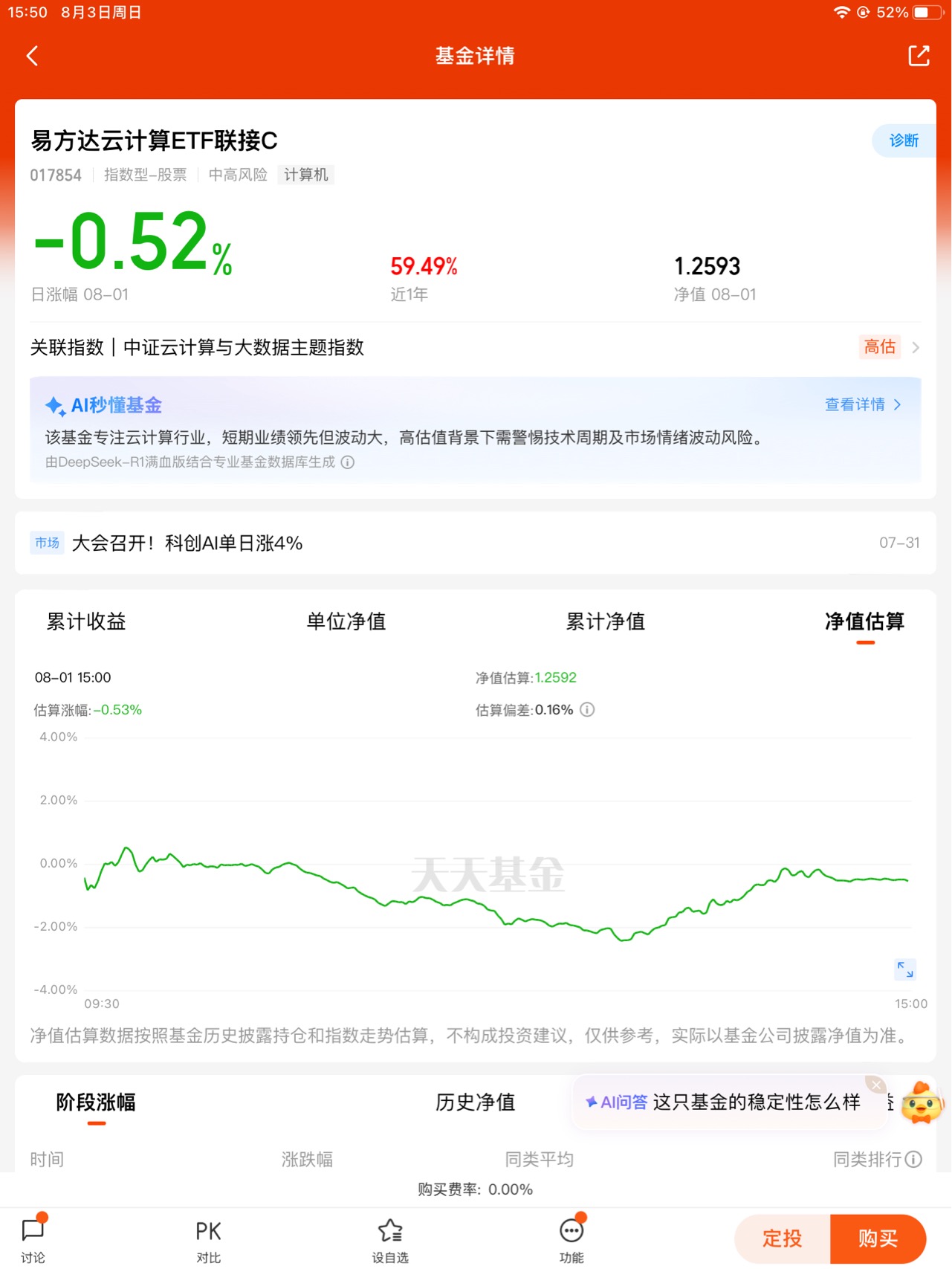Tap the WiFi status icon
The image size is (952, 1269).
(841, 13)
